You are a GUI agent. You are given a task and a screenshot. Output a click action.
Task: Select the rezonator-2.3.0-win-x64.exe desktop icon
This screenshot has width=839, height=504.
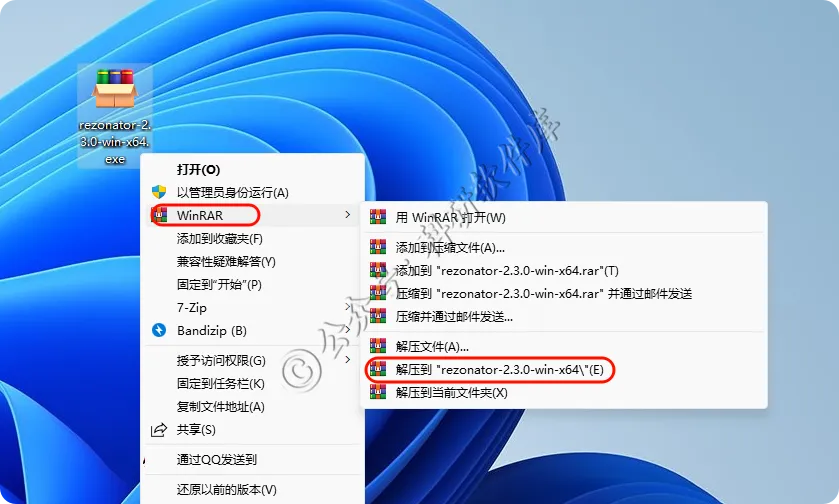pyautogui.click(x=115, y=116)
